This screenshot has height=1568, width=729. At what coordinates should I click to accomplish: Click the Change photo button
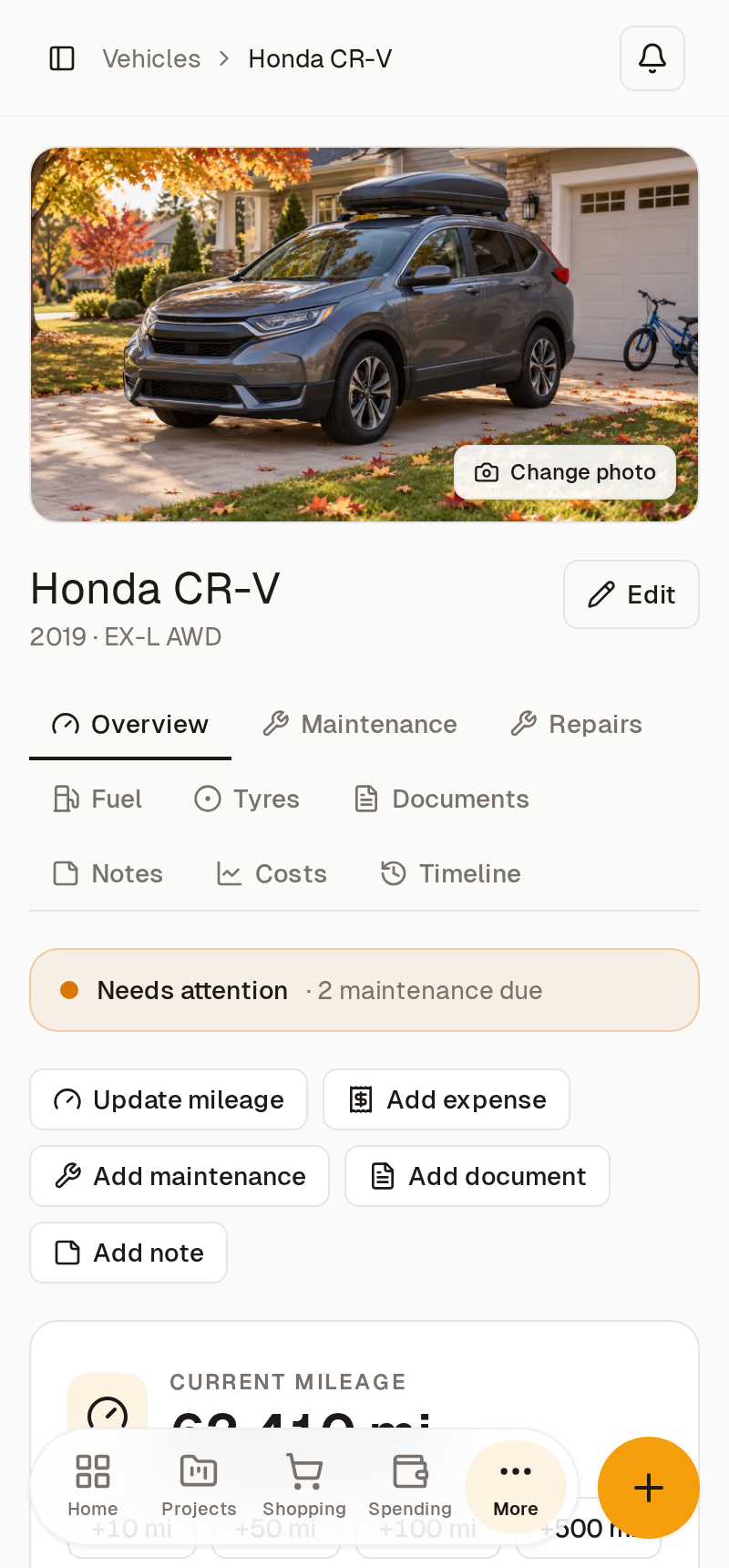[x=565, y=472]
